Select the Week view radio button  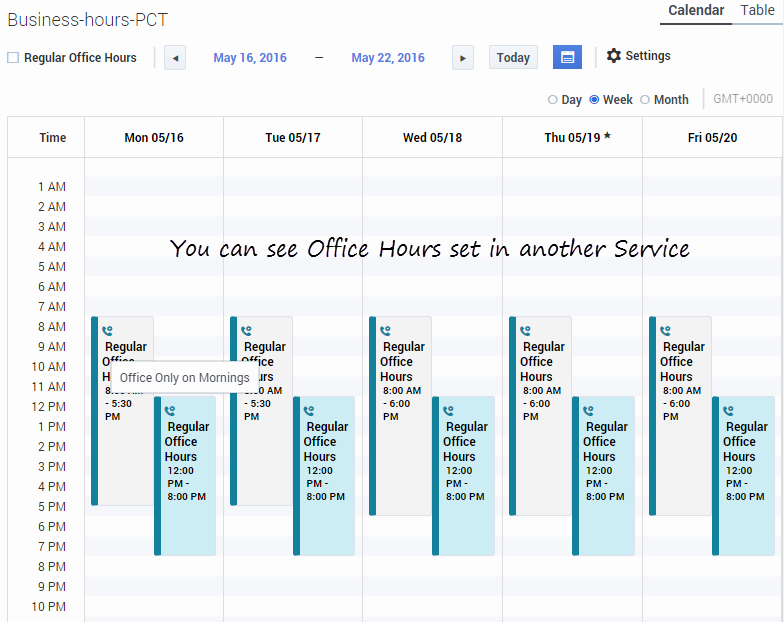coord(595,100)
